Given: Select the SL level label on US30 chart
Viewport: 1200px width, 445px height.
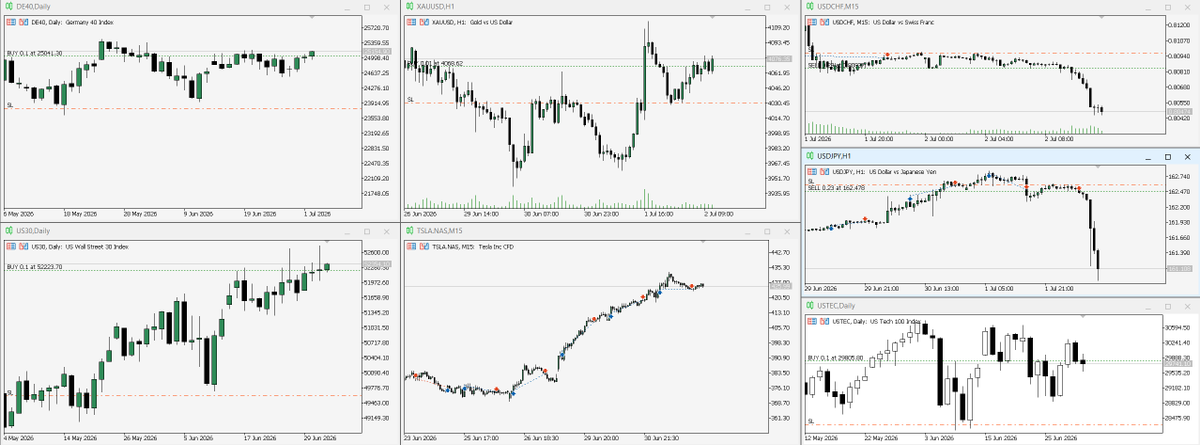Looking at the screenshot, I should click(x=9, y=392).
